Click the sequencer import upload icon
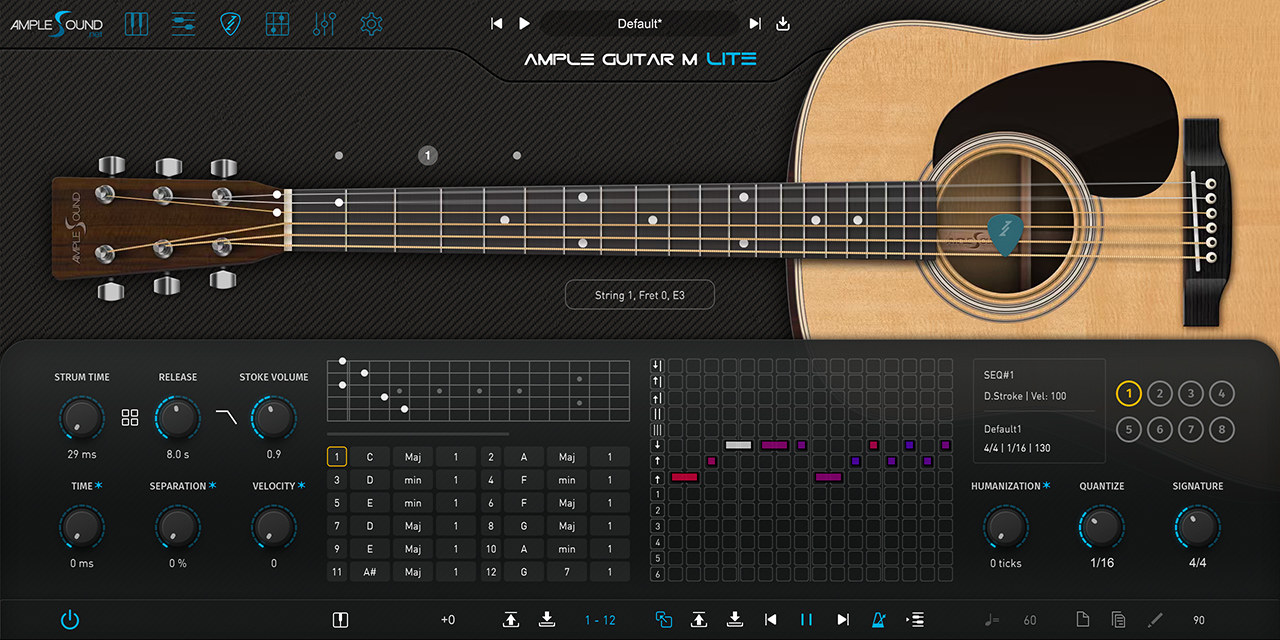 [699, 620]
